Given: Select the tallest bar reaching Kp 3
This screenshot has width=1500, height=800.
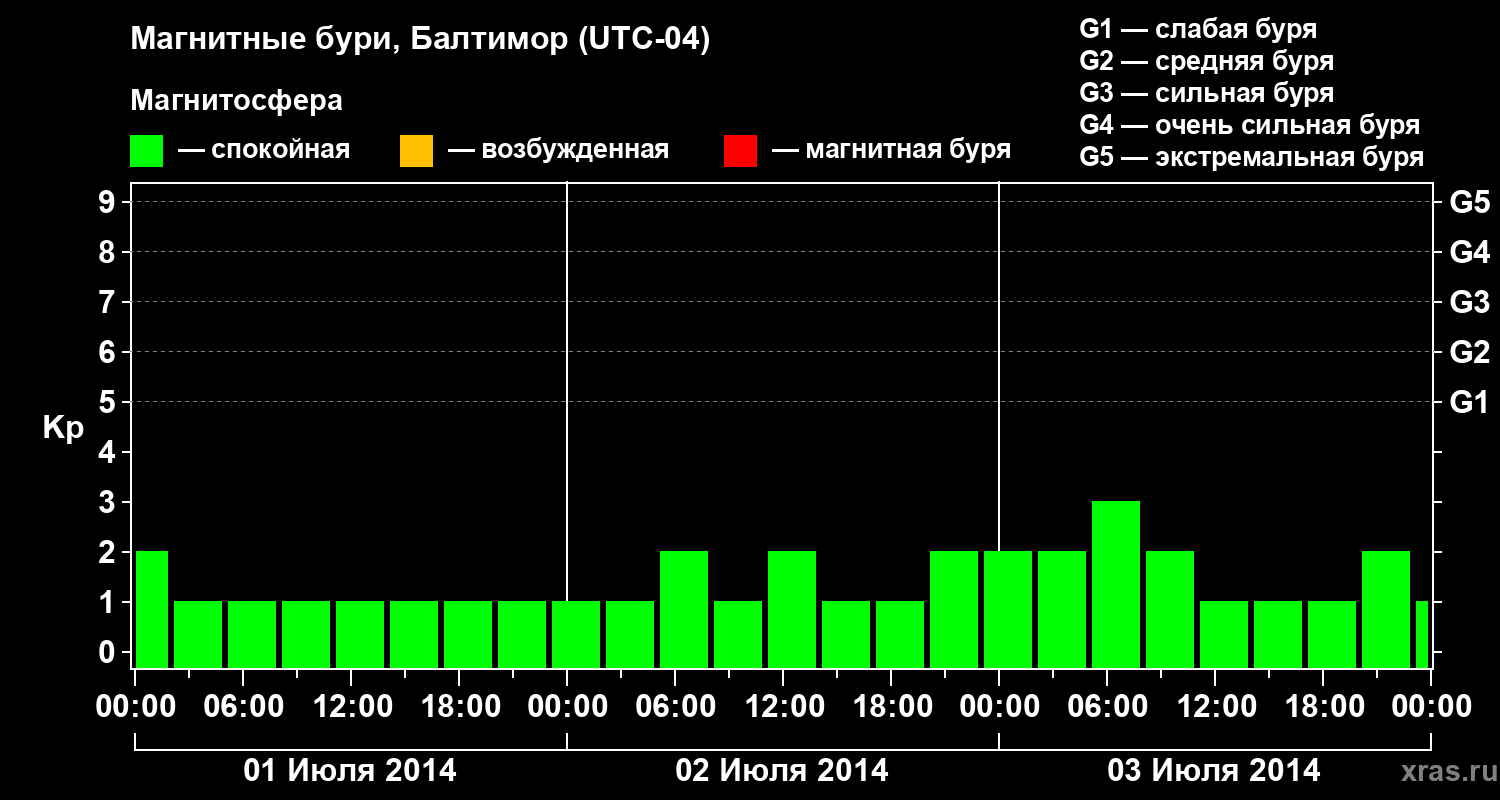Looking at the screenshot, I should tap(1116, 584).
